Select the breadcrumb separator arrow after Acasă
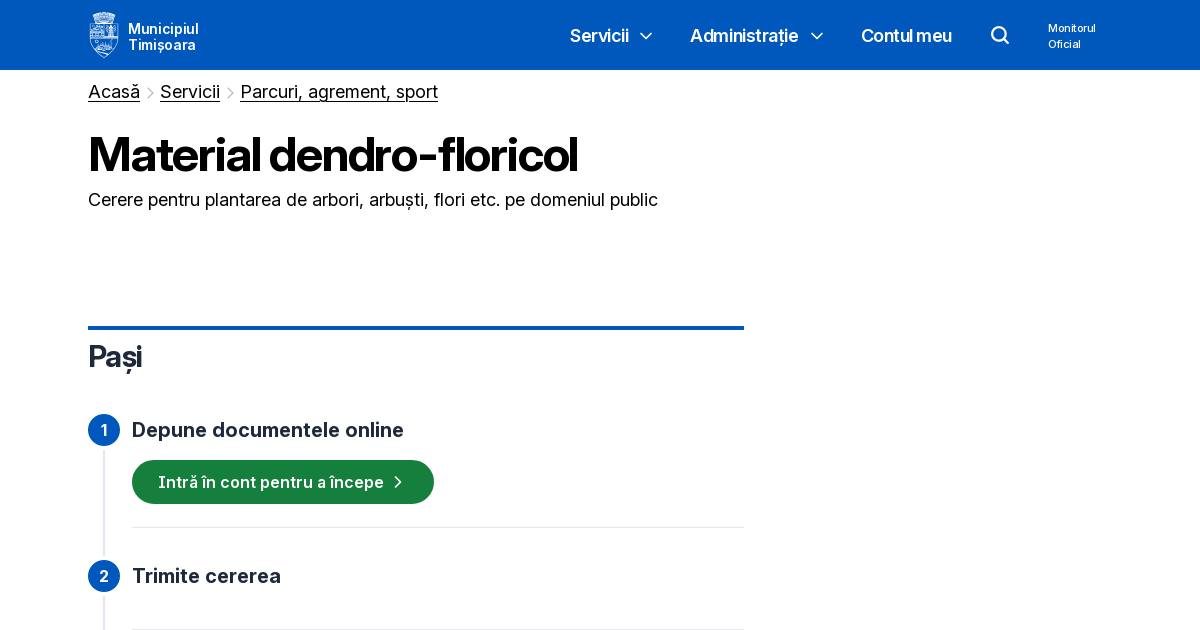 pyautogui.click(x=150, y=92)
